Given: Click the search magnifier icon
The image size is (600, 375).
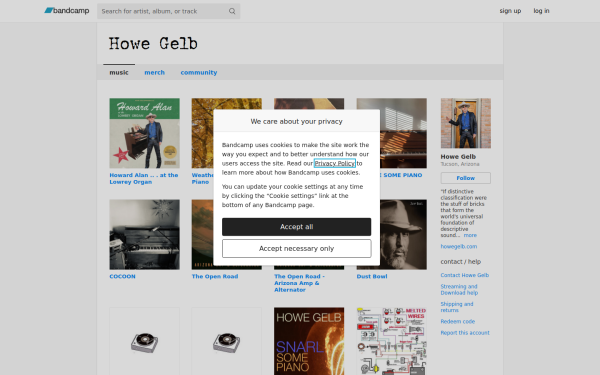Looking at the screenshot, I should tap(232, 11).
